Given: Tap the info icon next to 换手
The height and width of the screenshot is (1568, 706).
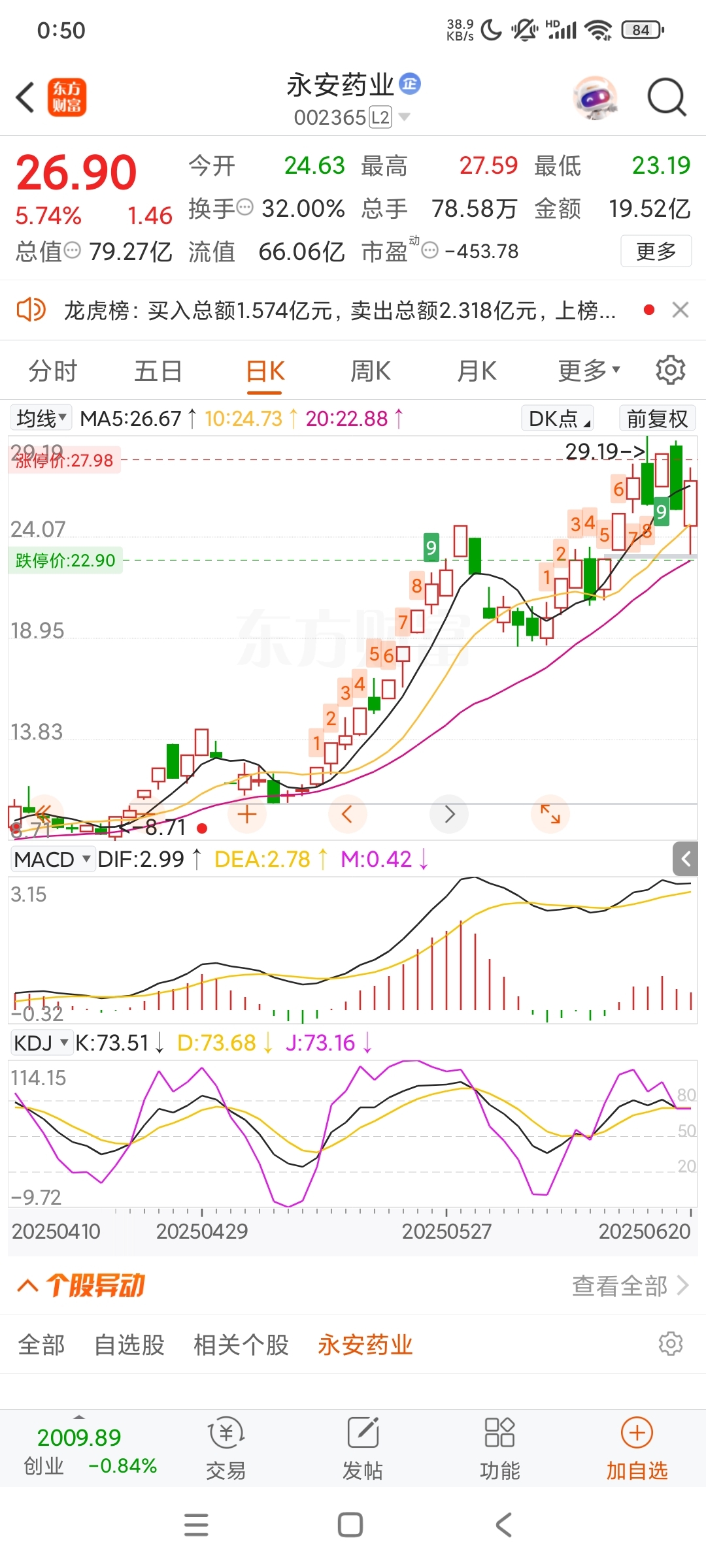Looking at the screenshot, I should coord(244,208).
